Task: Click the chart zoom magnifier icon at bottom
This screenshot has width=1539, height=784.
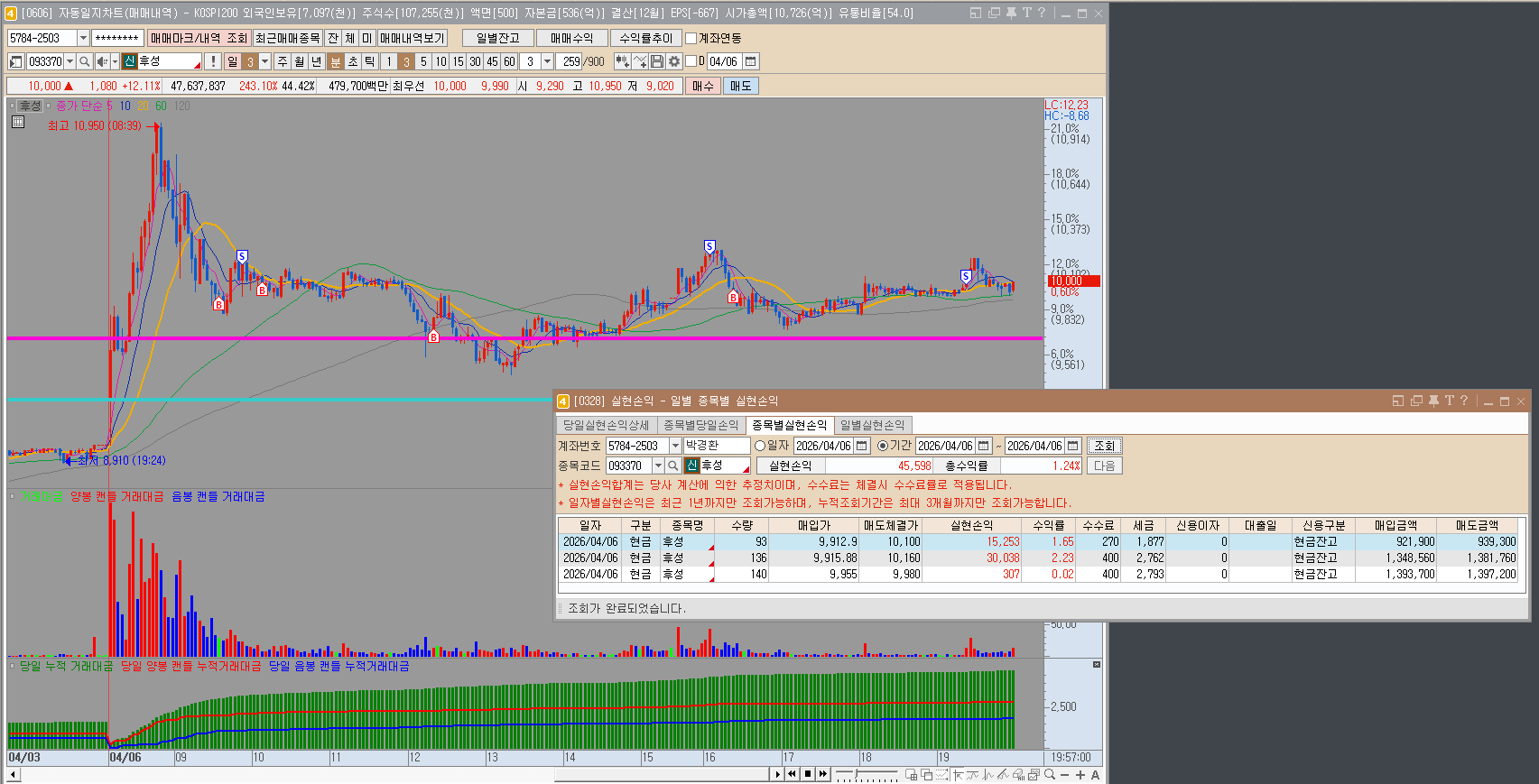Action: click(x=1049, y=774)
